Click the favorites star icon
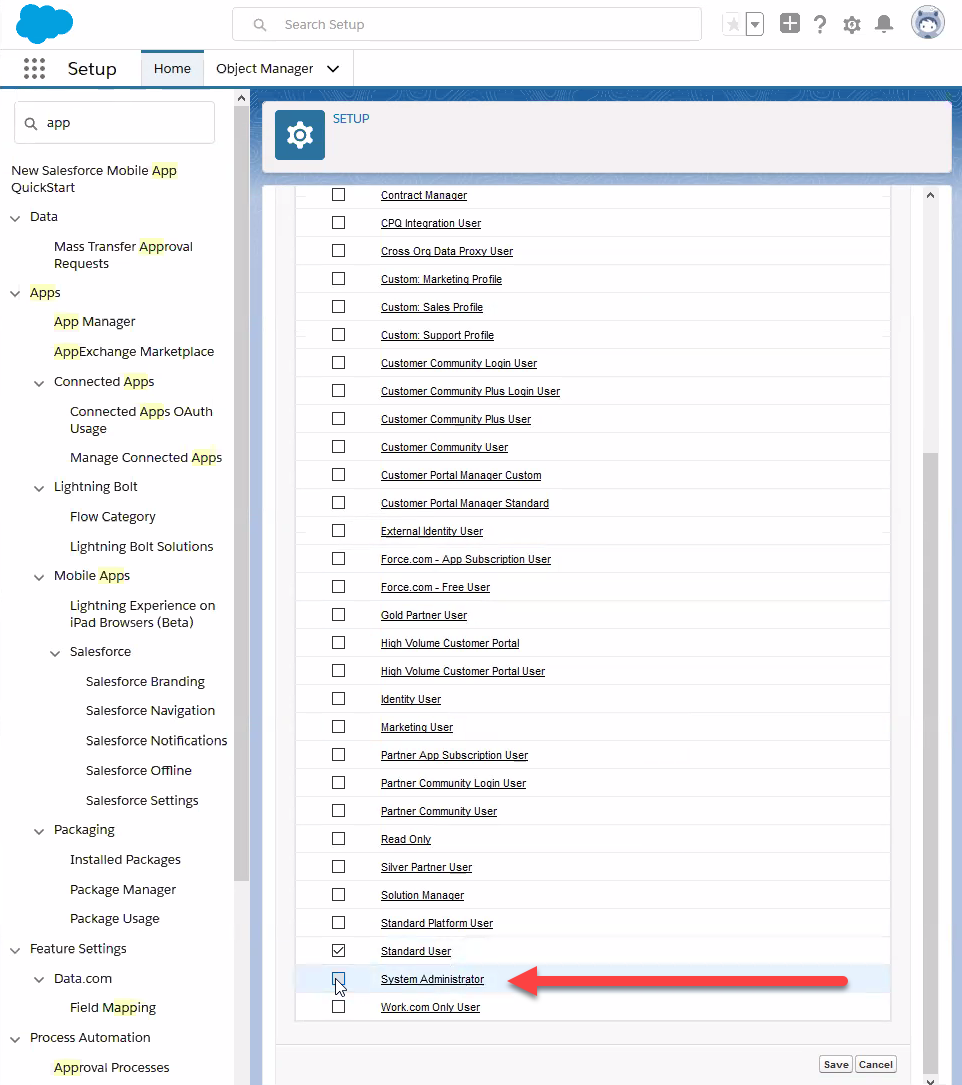This screenshot has height=1085, width=962. click(733, 25)
